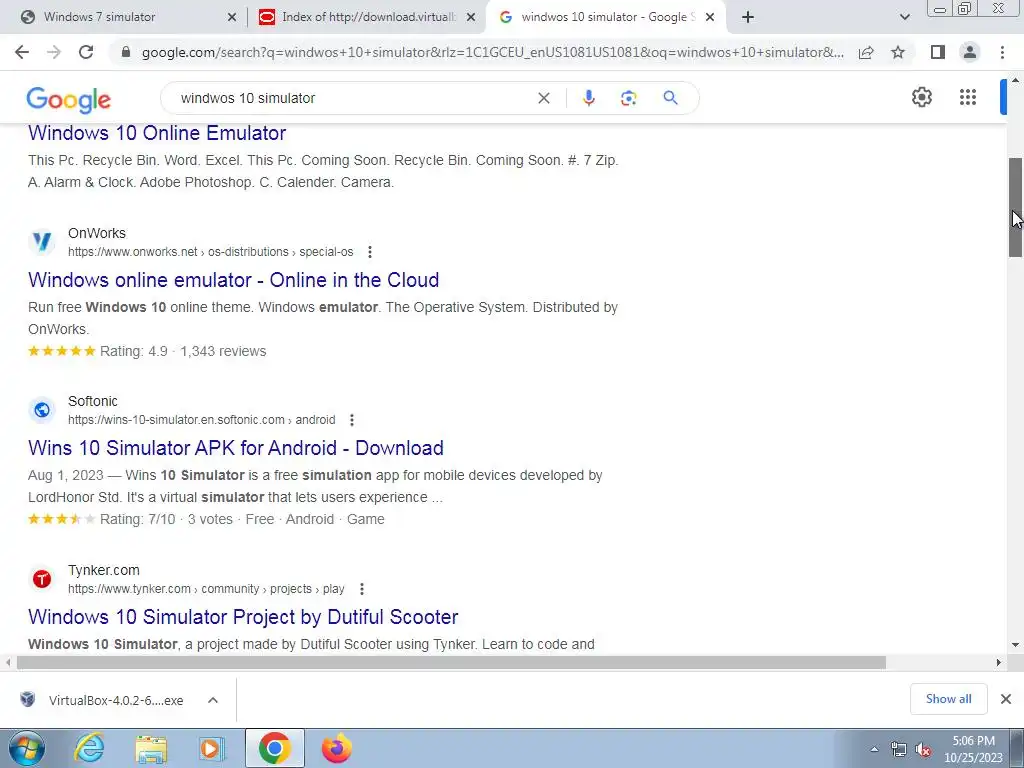
Task: Open Google Lens image search icon
Action: point(628,98)
